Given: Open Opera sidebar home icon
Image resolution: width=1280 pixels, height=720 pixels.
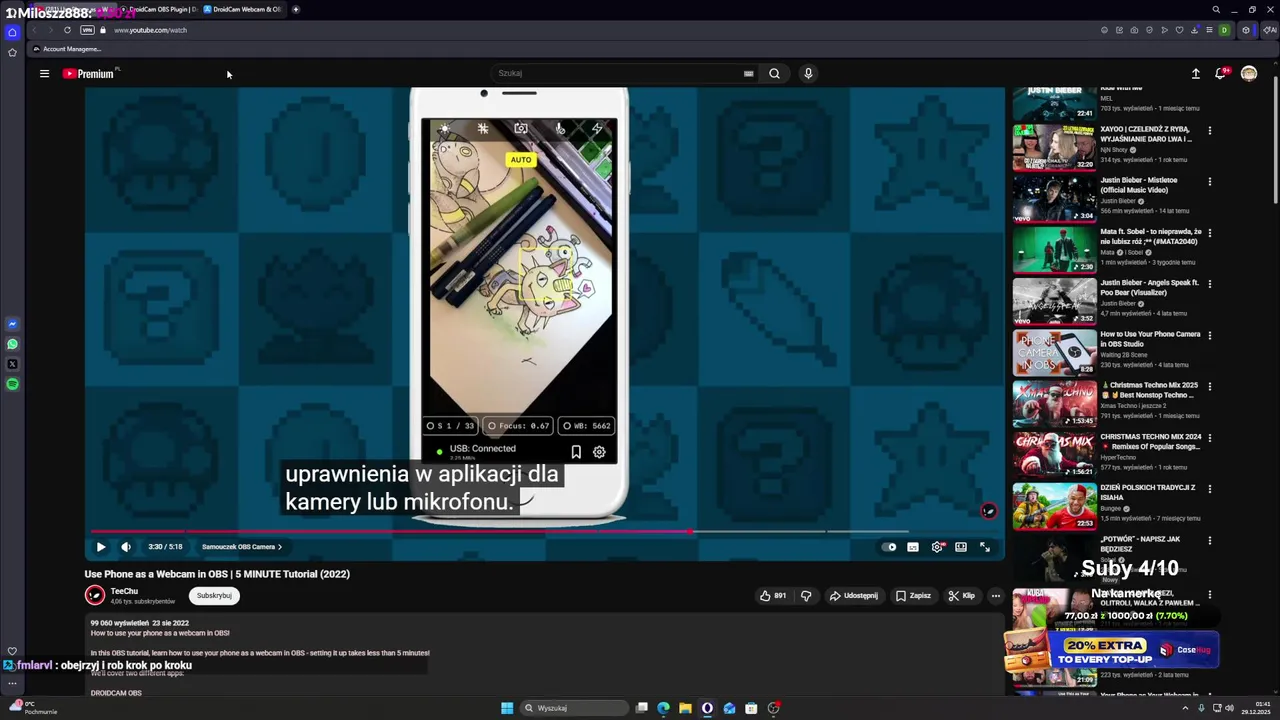Looking at the screenshot, I should (12, 32).
